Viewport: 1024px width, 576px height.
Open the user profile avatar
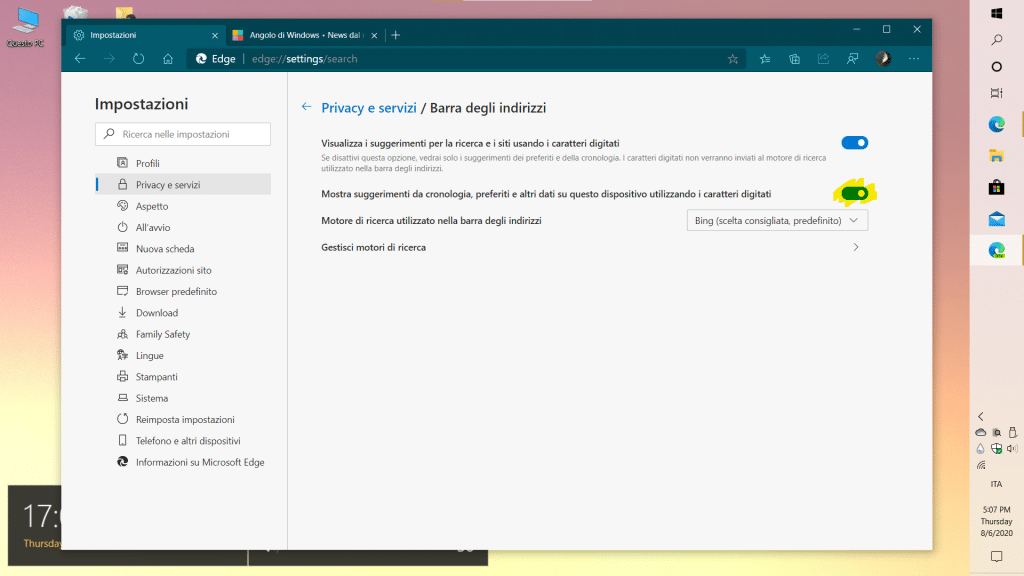pyautogui.click(x=883, y=59)
